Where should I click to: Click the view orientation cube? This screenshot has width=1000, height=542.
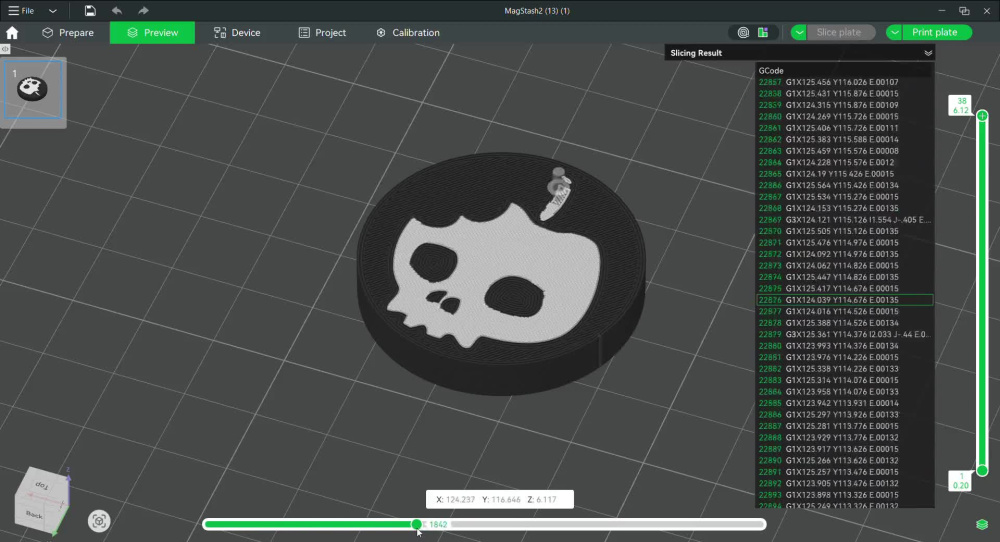click(41, 501)
